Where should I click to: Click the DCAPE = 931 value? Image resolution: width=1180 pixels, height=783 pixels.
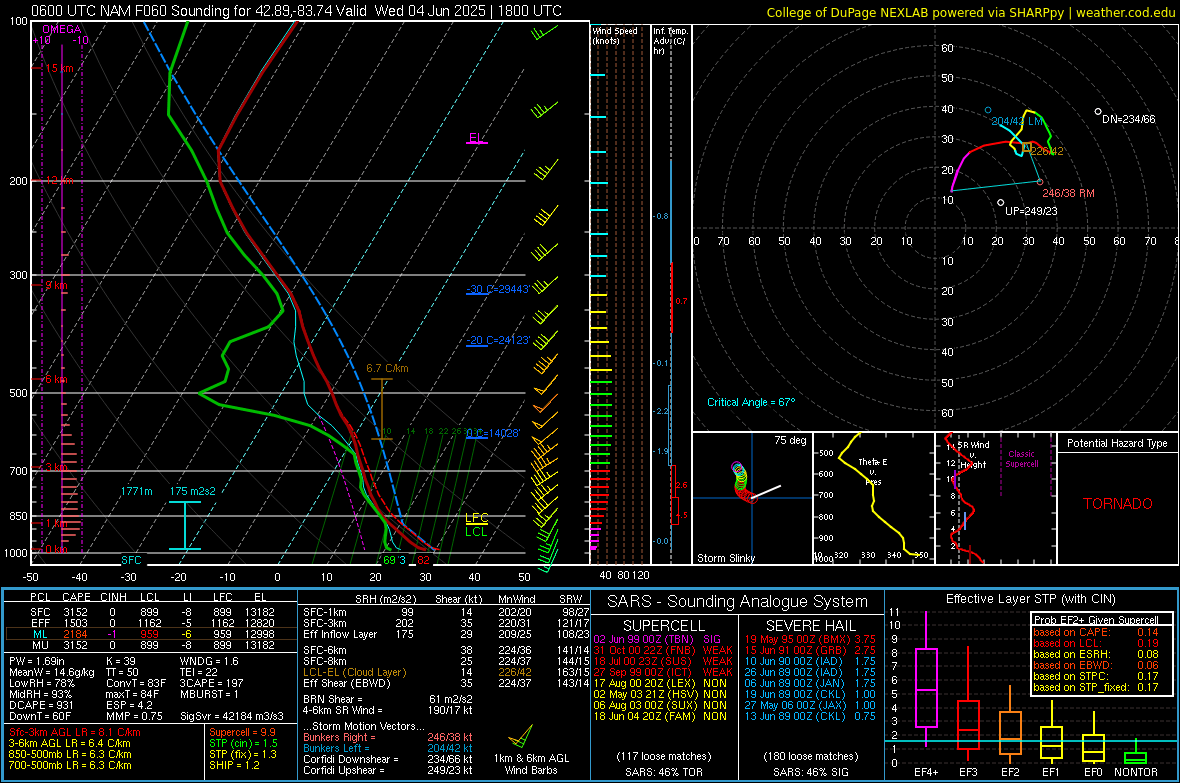click(41, 705)
